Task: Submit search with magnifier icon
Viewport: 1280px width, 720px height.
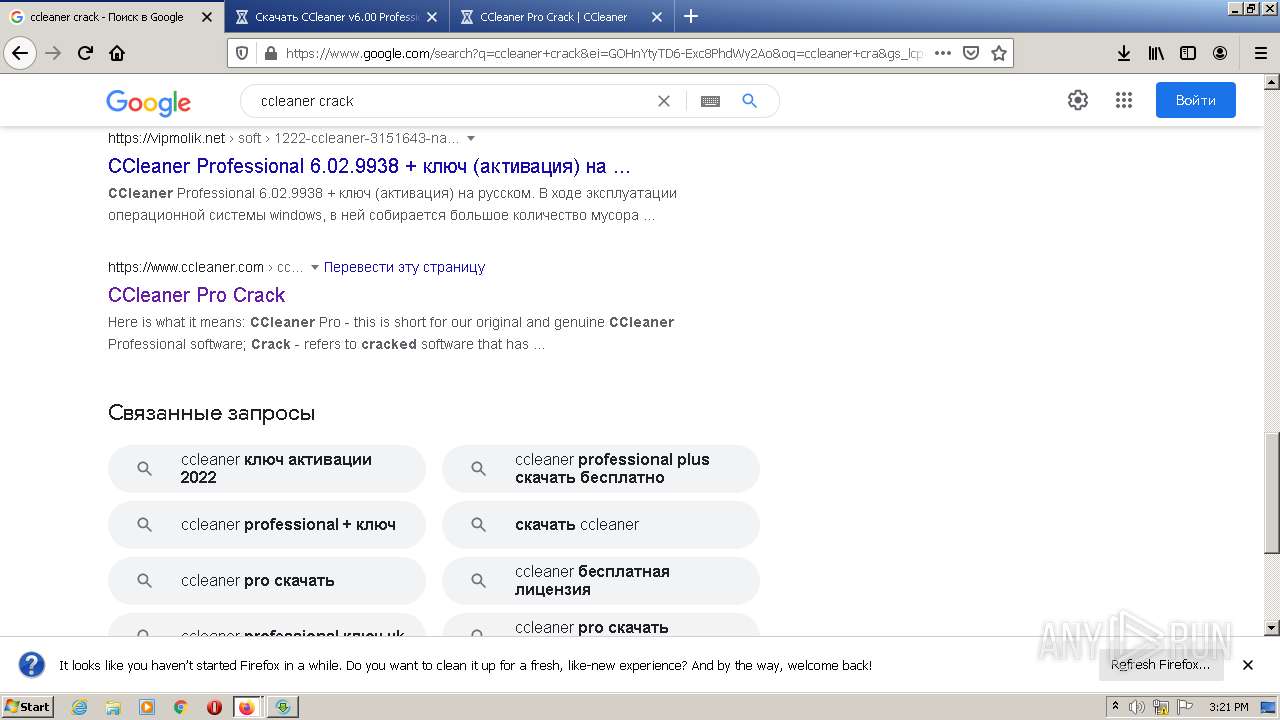Action: [750, 101]
